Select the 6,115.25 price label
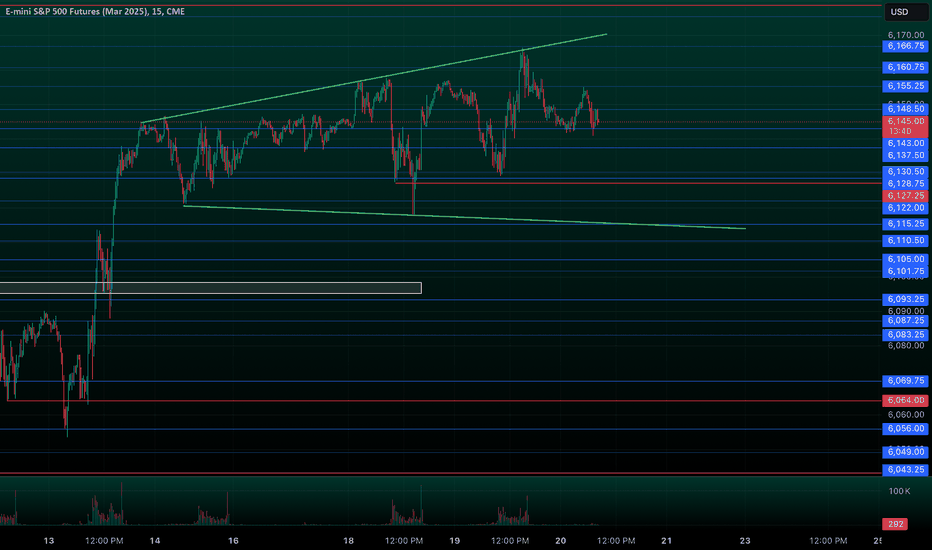The width and height of the screenshot is (932, 550). tap(905, 224)
